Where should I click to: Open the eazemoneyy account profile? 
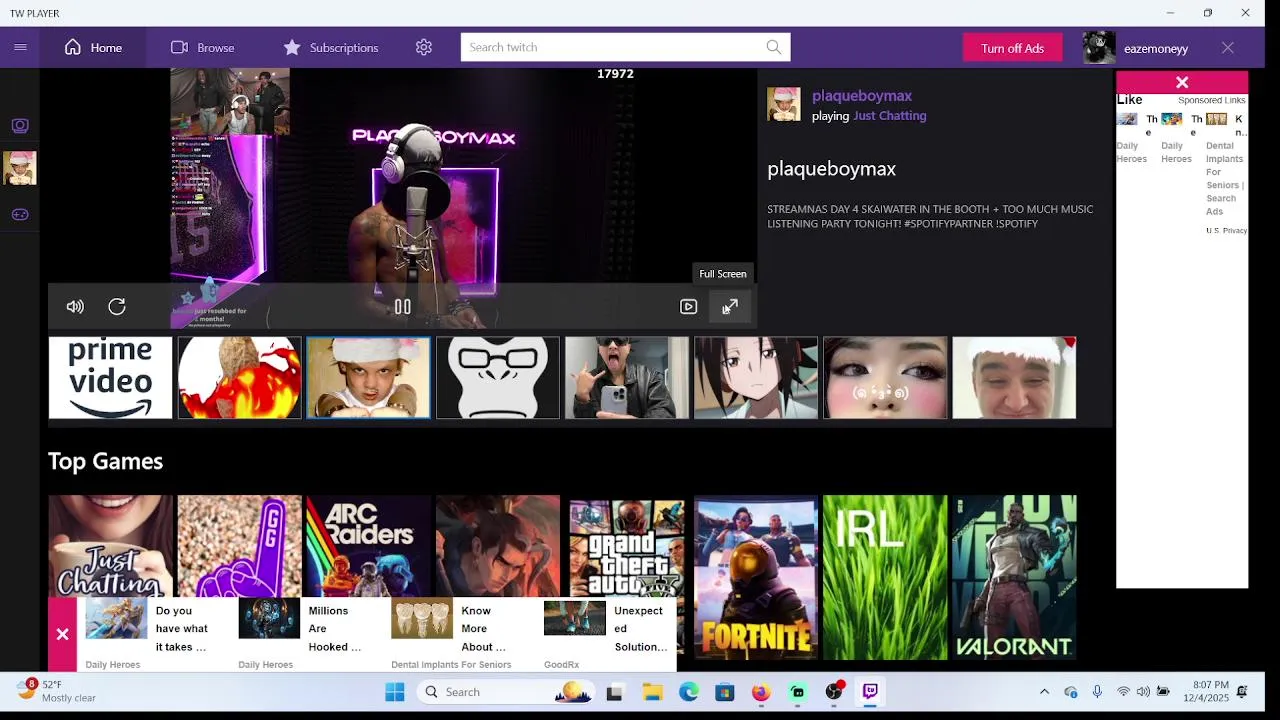[1136, 48]
